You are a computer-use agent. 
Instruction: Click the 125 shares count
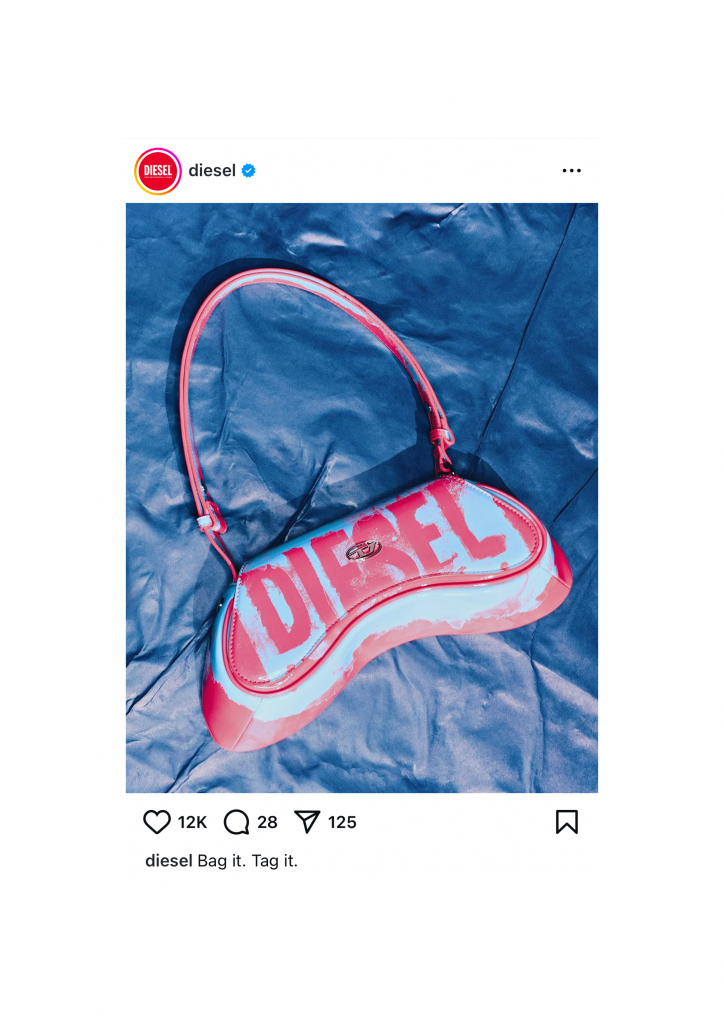[x=342, y=822]
